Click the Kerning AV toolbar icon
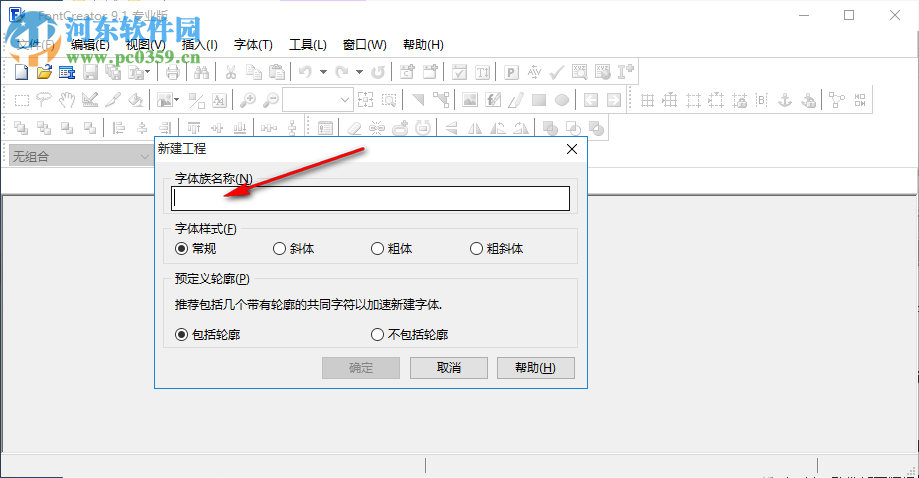Image resolution: width=919 pixels, height=478 pixels. point(534,72)
